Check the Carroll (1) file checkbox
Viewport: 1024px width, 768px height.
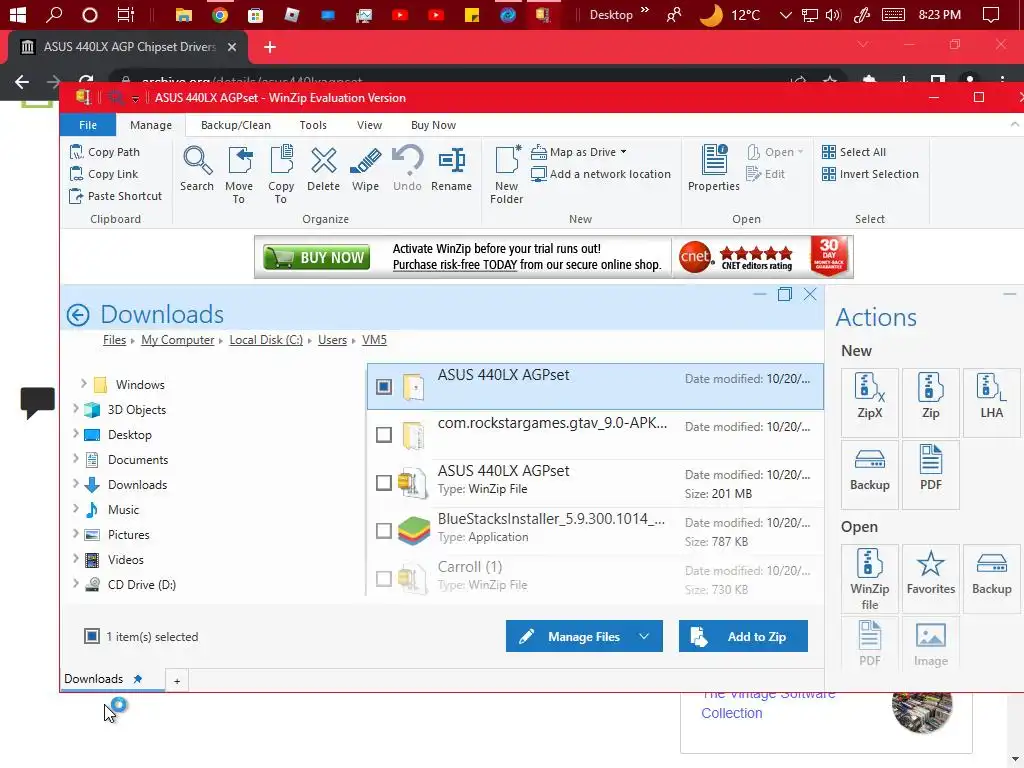pyautogui.click(x=384, y=579)
